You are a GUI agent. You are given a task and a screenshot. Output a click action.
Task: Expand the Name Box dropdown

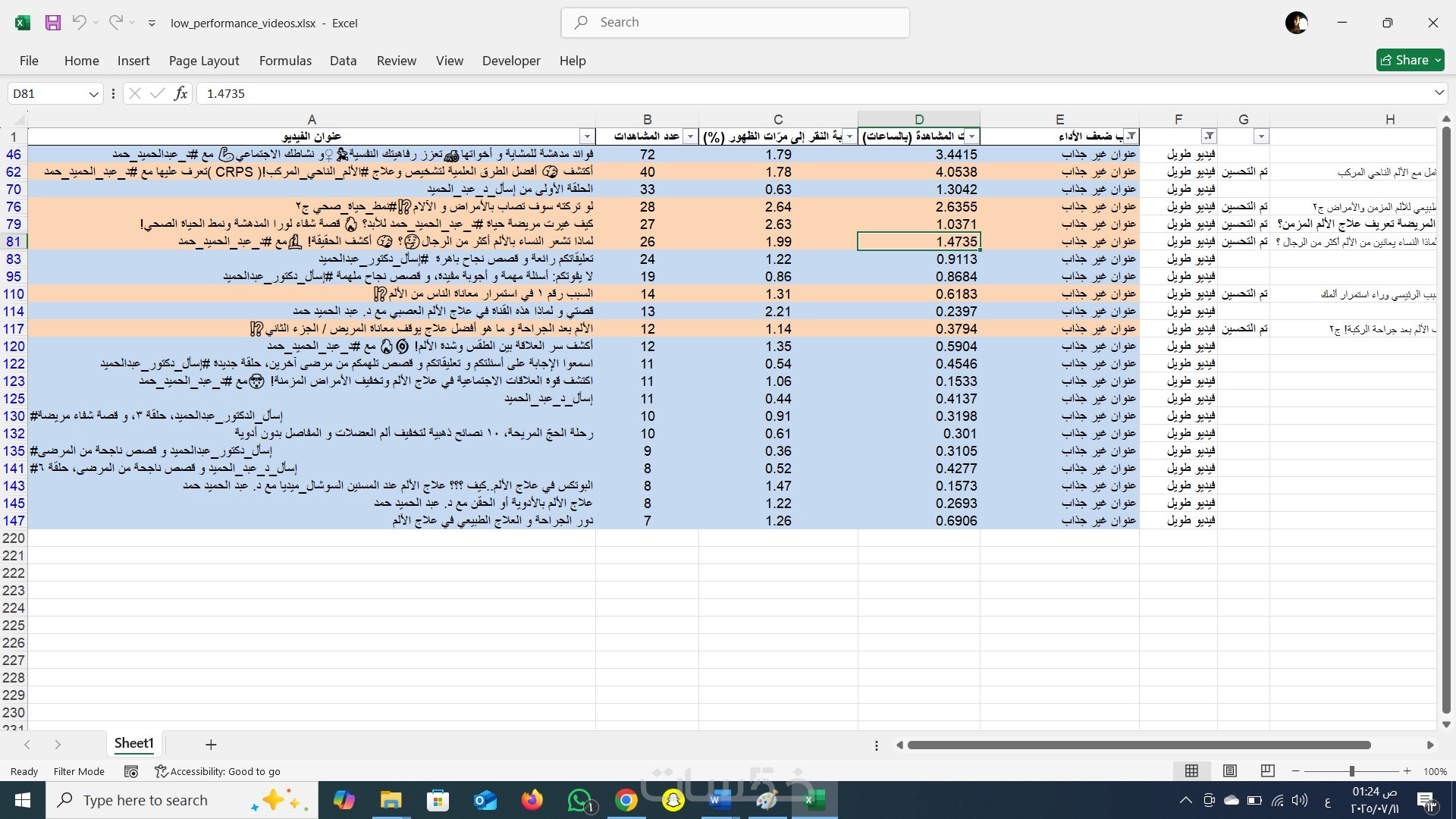click(93, 93)
